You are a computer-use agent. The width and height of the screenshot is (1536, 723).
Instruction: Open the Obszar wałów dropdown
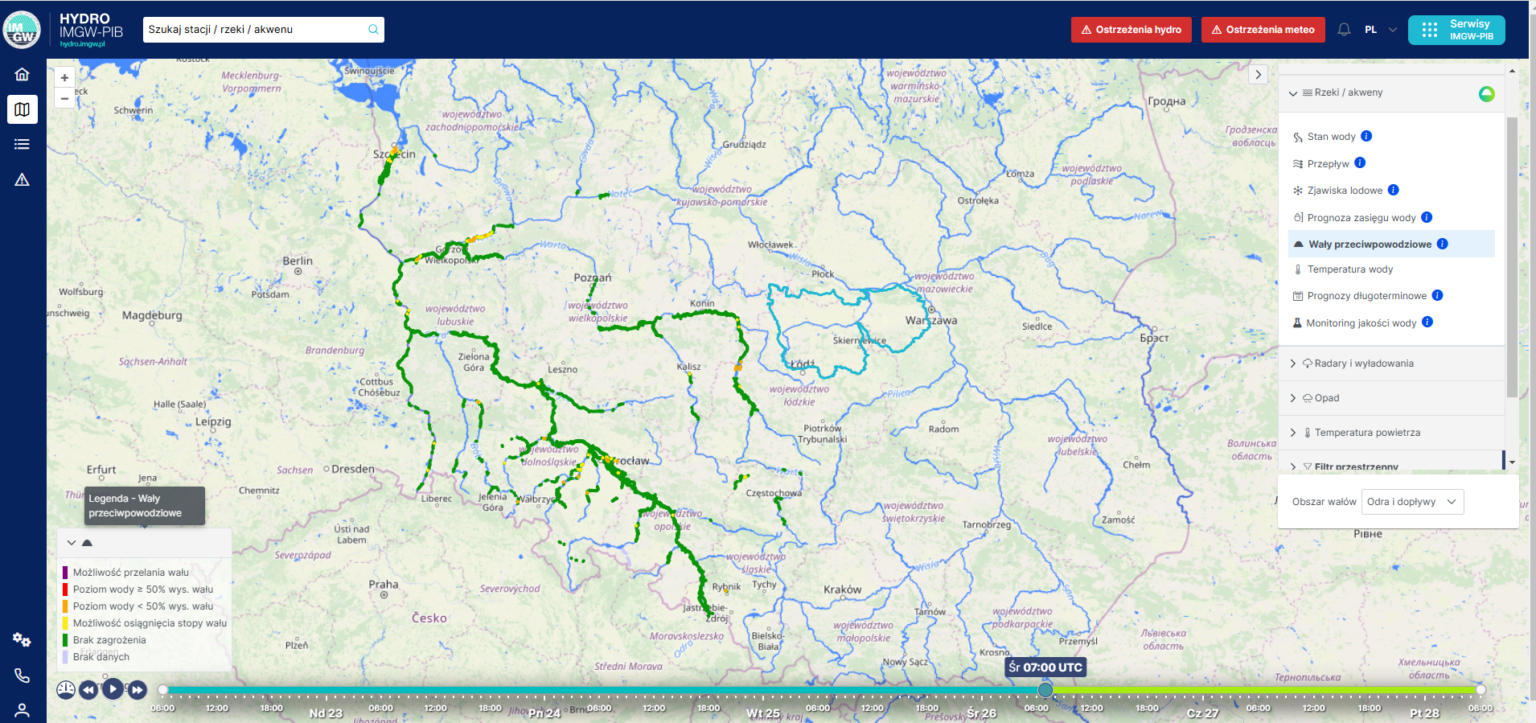(x=1412, y=501)
